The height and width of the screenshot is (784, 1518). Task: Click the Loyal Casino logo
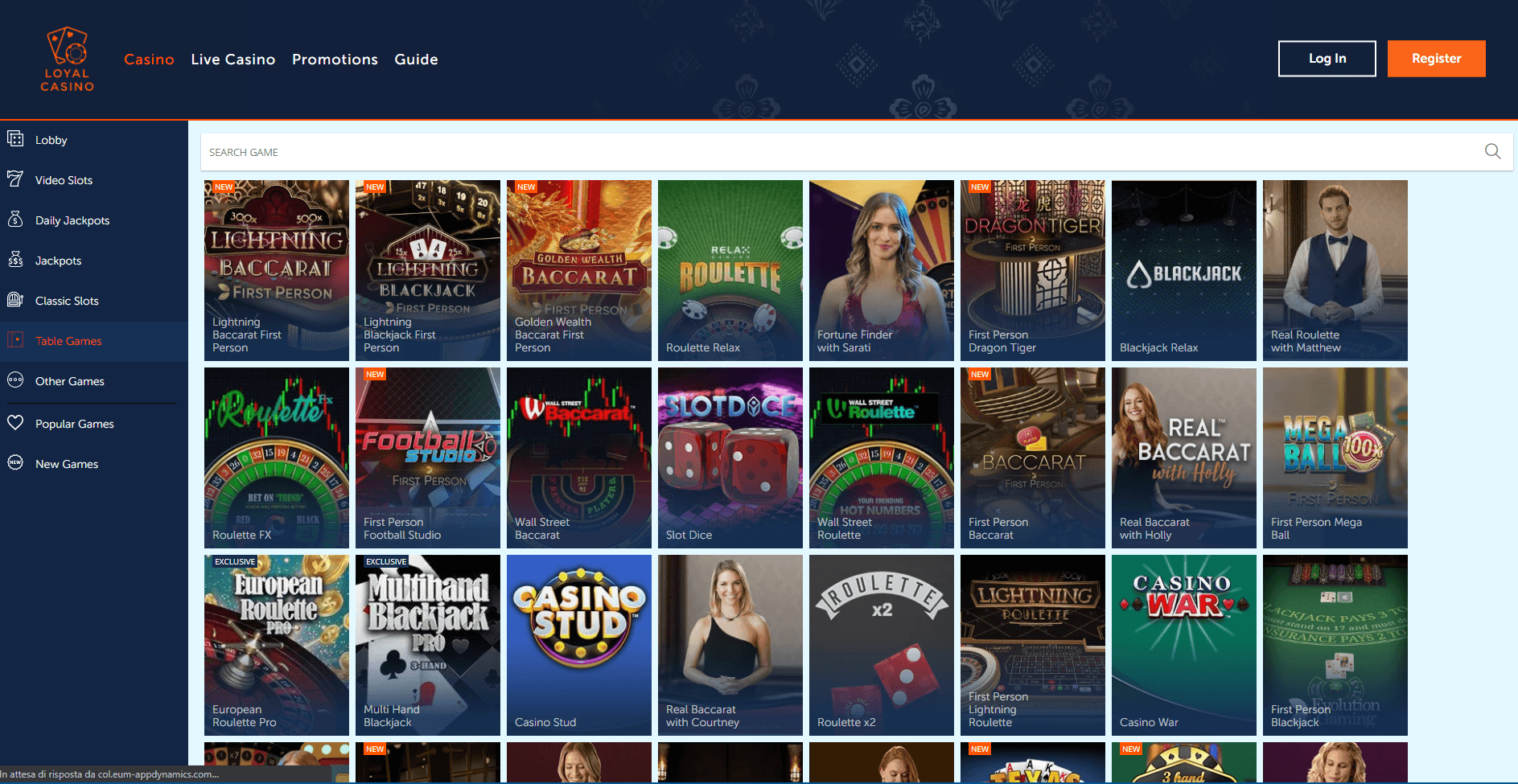point(68,60)
